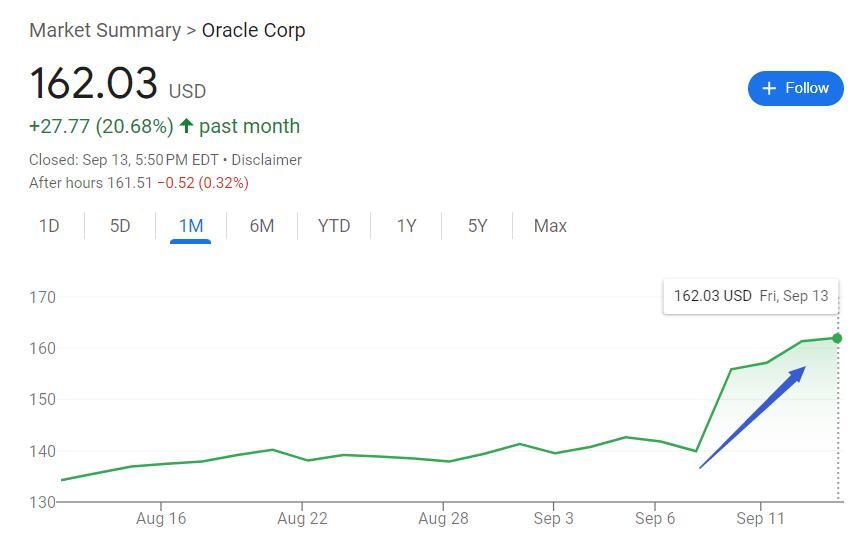Click the green endpoint dot on chart
This screenshot has width=856, height=541.
pos(837,338)
